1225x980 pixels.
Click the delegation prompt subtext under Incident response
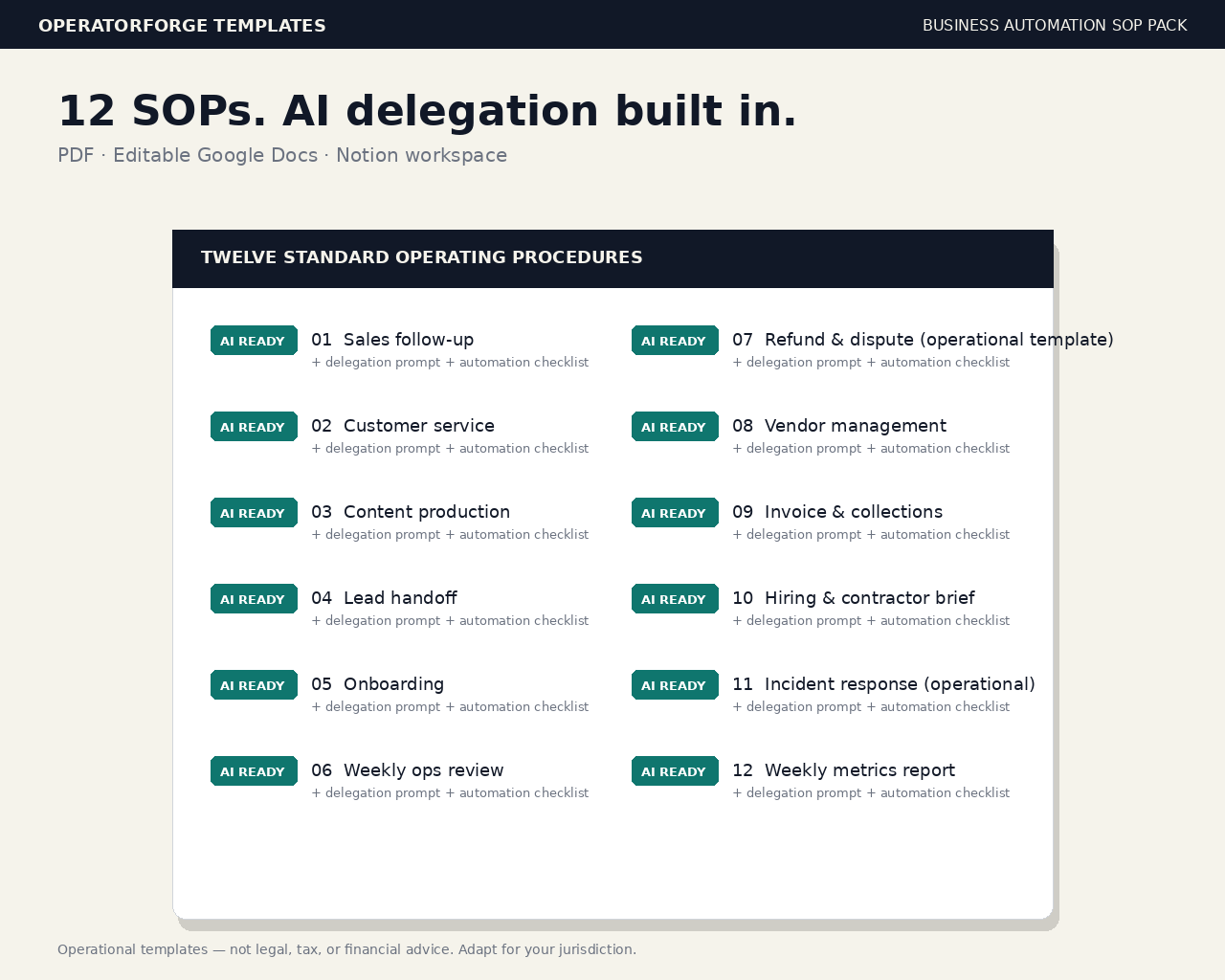(871, 707)
